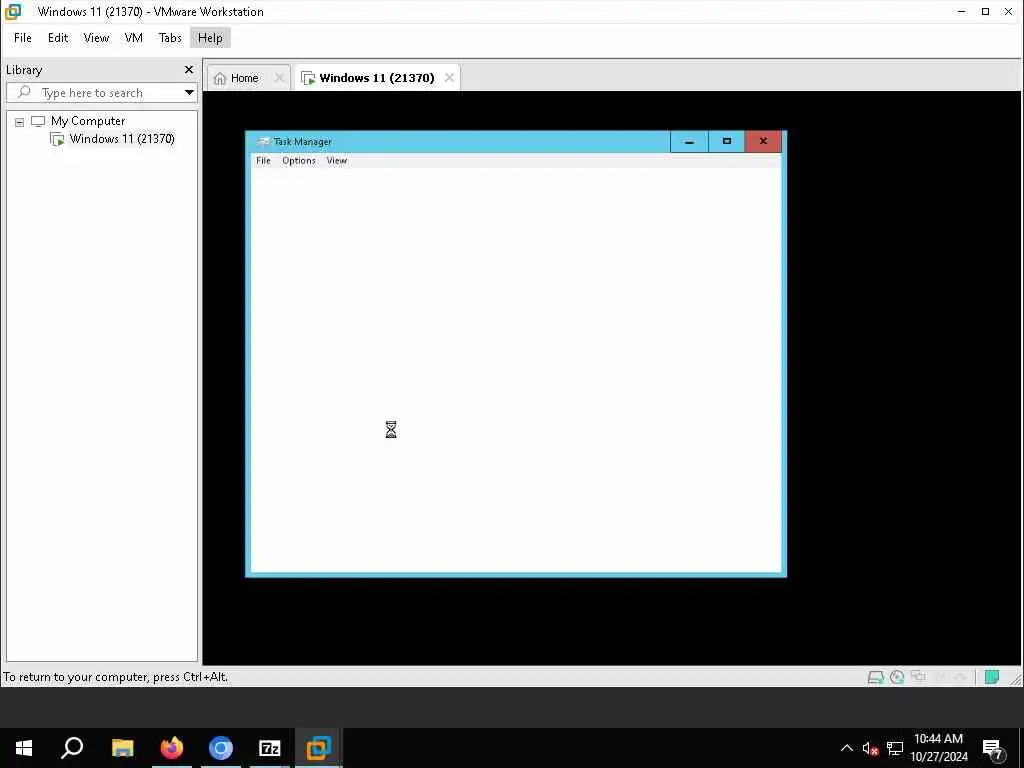Minimize the VMware Workstation window
Screen dimensions: 1024x768
[x=961, y=12]
